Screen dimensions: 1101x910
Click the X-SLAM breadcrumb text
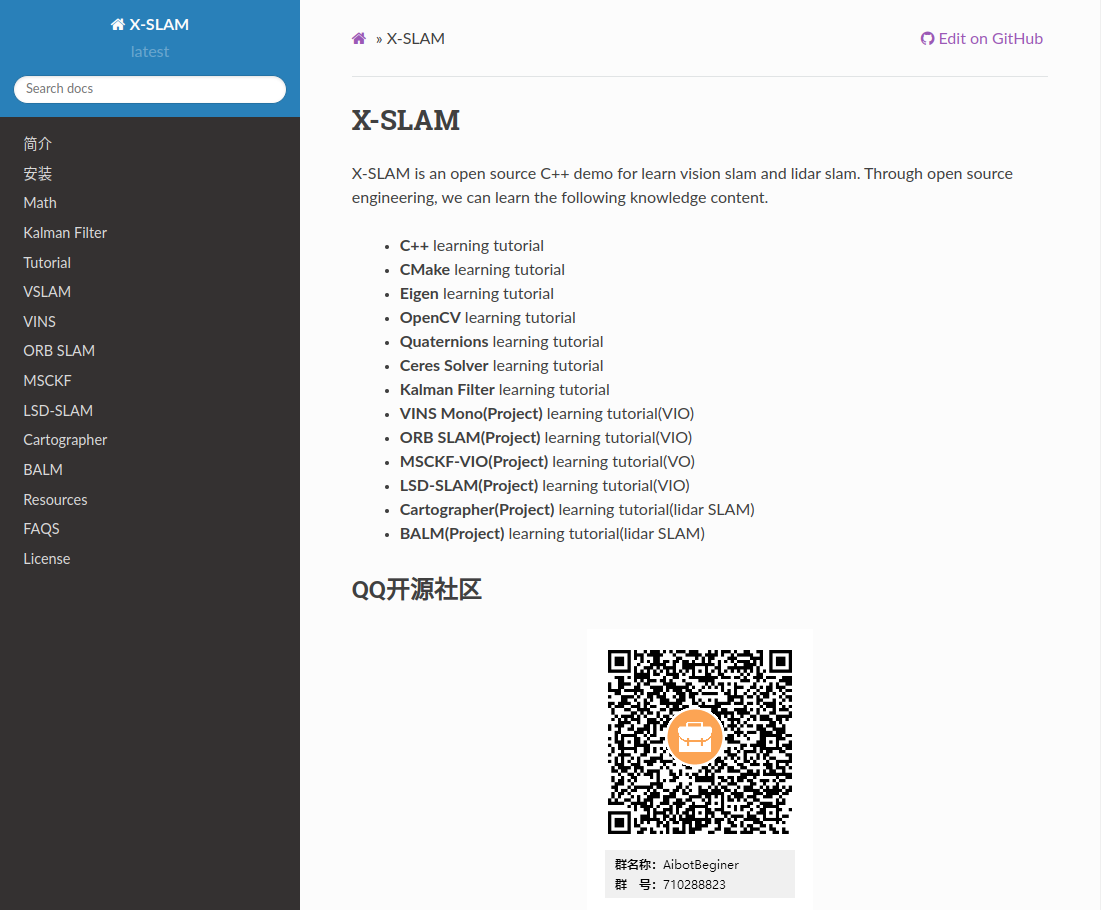(x=416, y=39)
